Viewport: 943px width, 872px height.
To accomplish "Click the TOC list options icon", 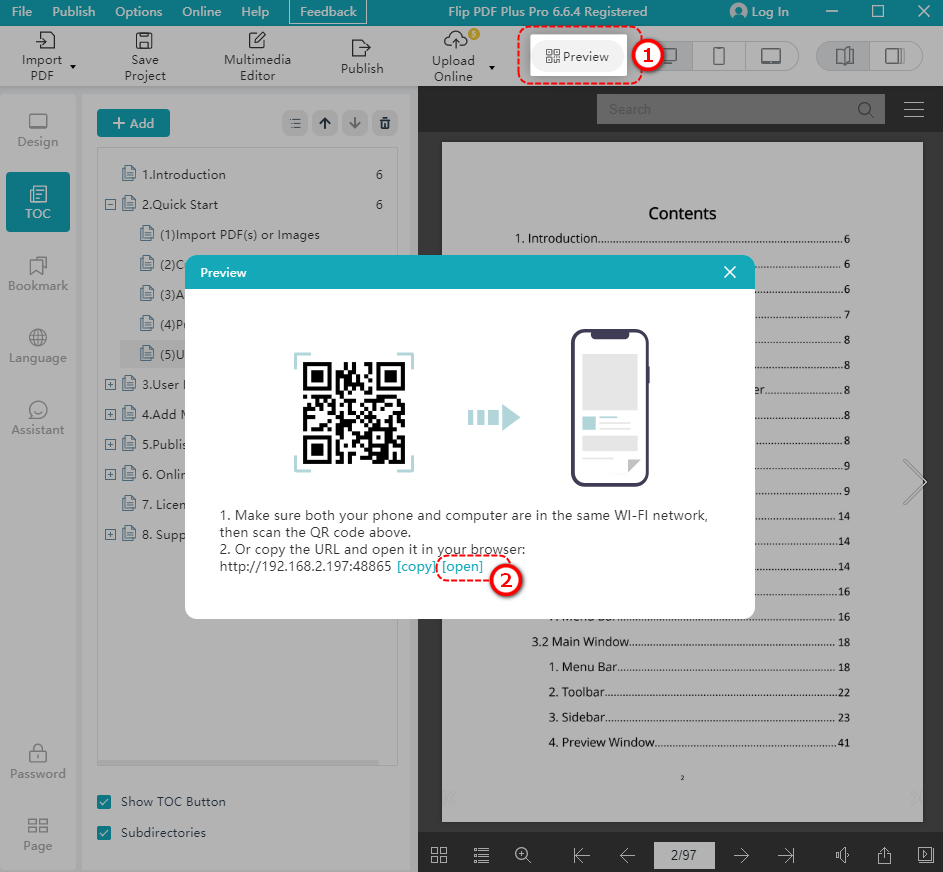I will click(295, 123).
